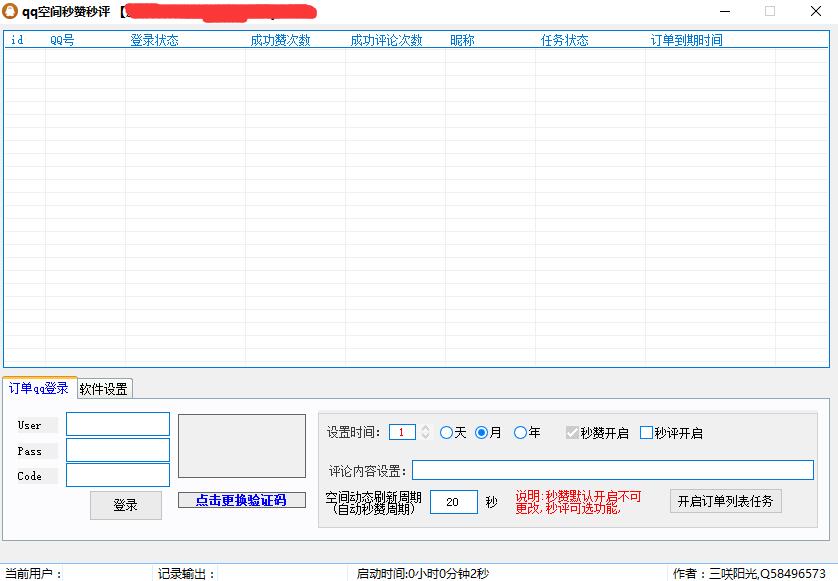Viewport: 838px width, 581px height.
Task: Click the QQ penguin app icon in title bar
Action: 11,12
